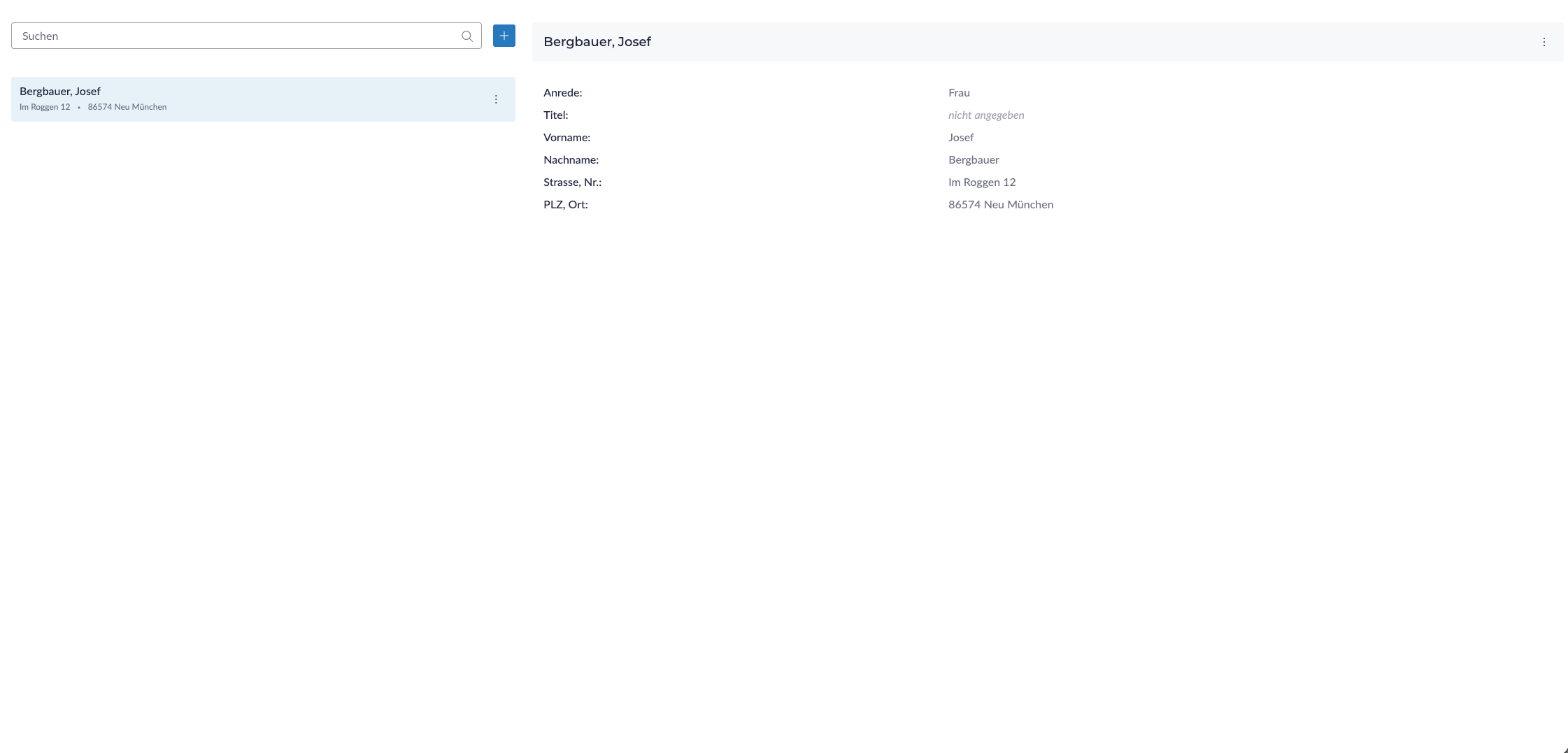Image resolution: width=1568 pixels, height=753 pixels.
Task: Click the 86574 Neu München value in details
Action: (1001, 205)
